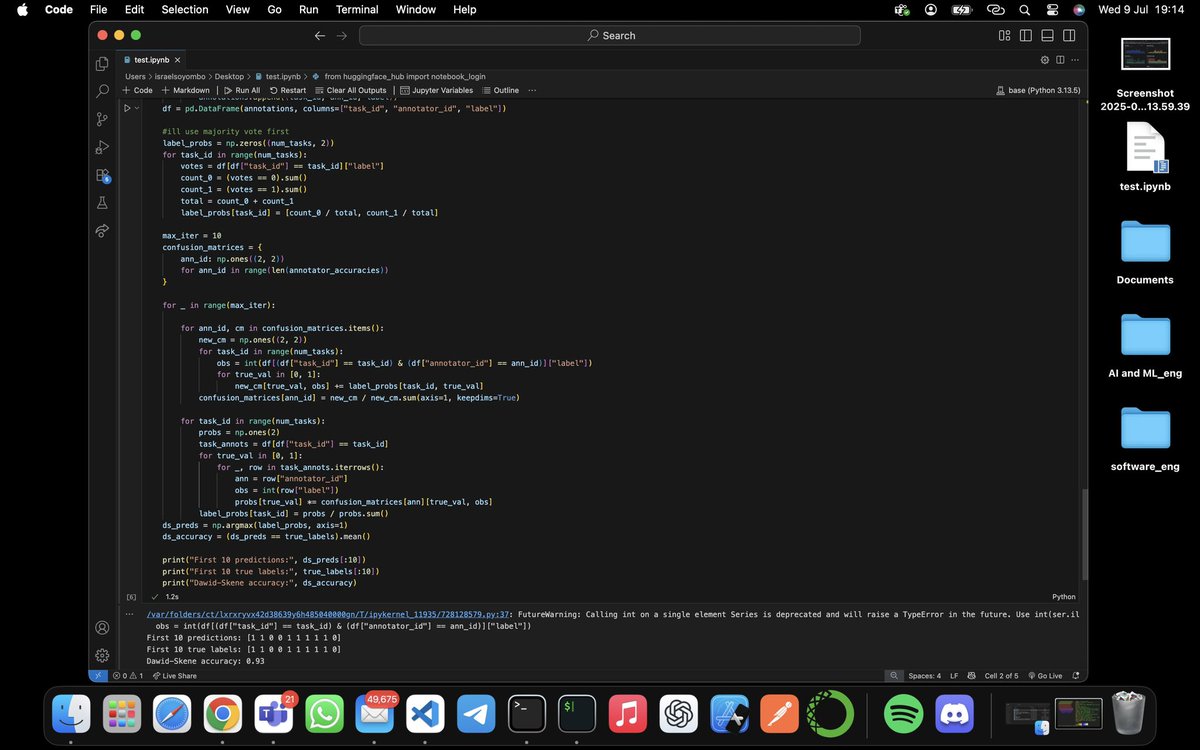The height and width of the screenshot is (750, 1200).
Task: Select kernel base (Python 3.13.5)
Action: (1039, 90)
